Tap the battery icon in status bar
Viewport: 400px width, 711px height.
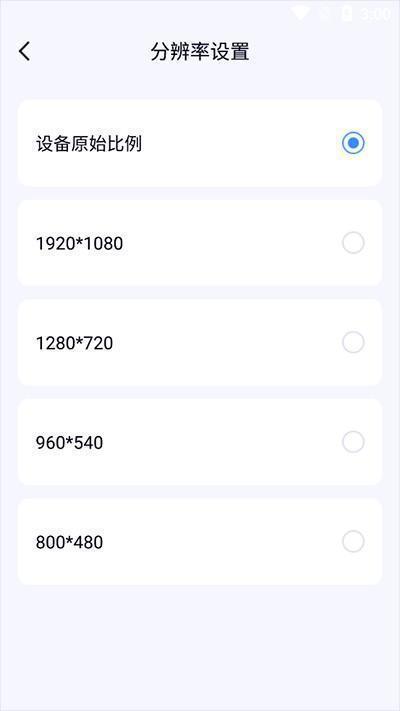click(347, 14)
